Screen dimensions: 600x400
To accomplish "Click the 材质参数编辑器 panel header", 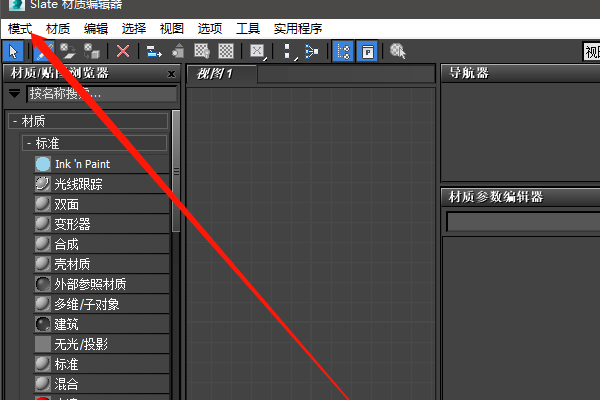I will click(520, 197).
